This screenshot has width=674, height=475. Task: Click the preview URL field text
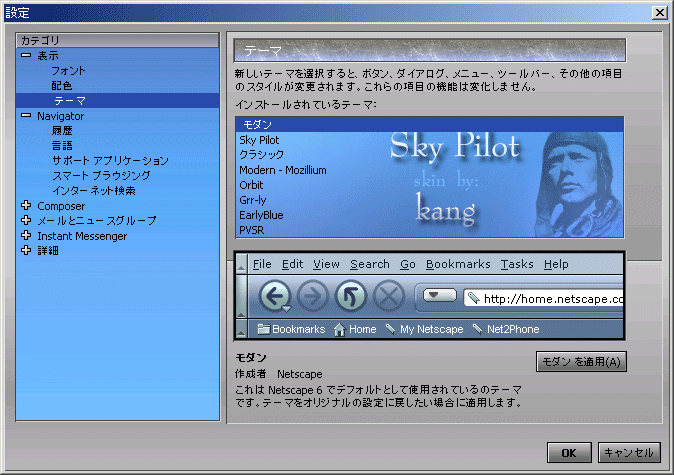pos(553,298)
